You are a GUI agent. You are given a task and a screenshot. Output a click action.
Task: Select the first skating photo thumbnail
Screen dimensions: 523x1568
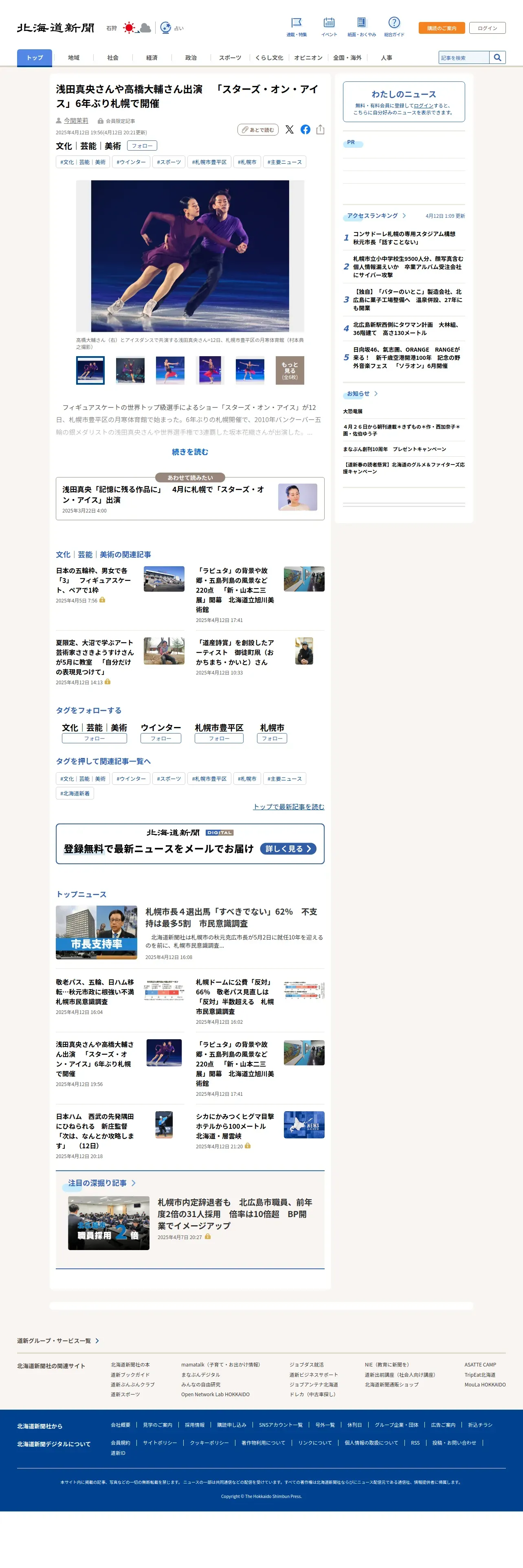(90, 370)
